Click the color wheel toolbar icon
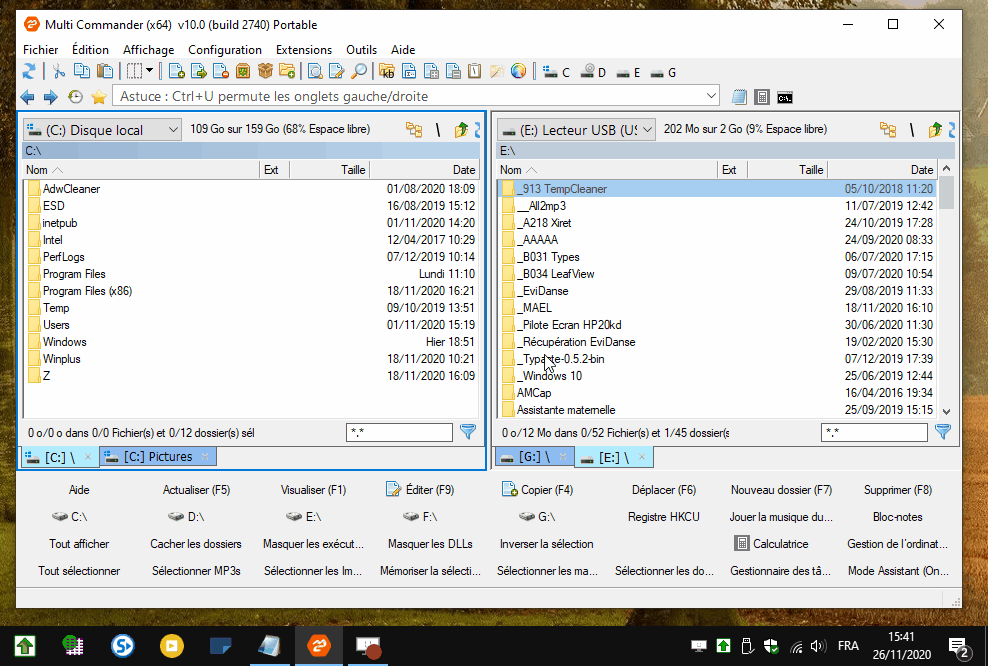 519,72
